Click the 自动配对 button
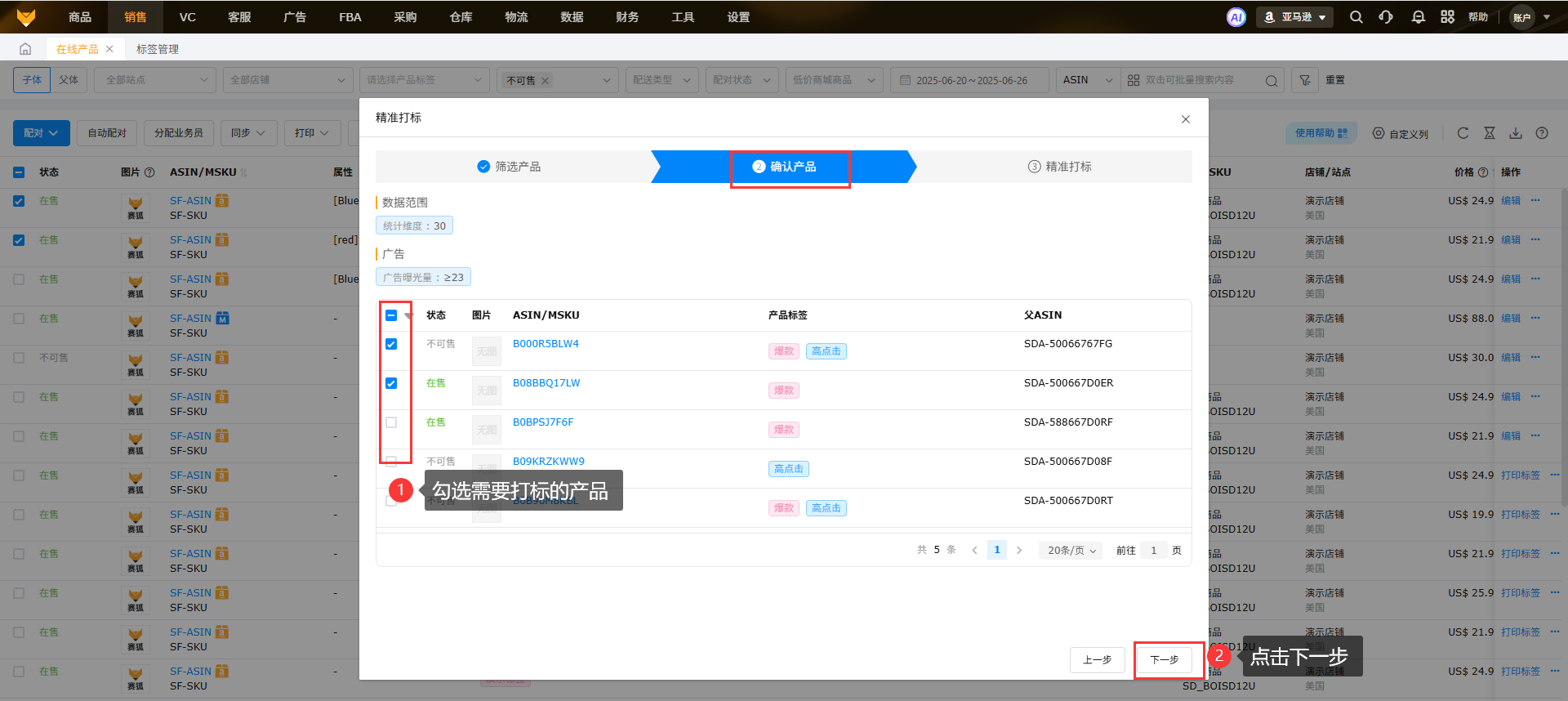The width and height of the screenshot is (1568, 701). pyautogui.click(x=107, y=133)
